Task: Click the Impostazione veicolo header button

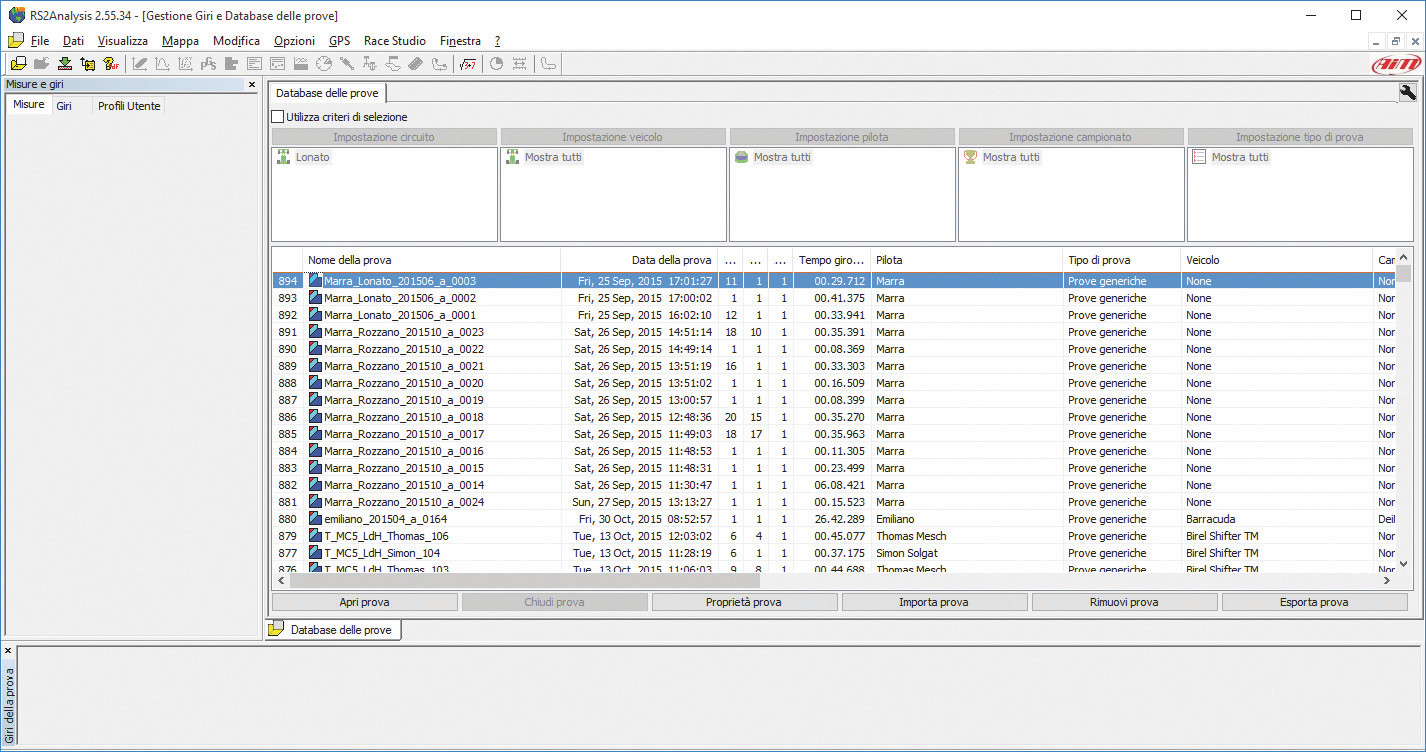Action: click(x=613, y=137)
